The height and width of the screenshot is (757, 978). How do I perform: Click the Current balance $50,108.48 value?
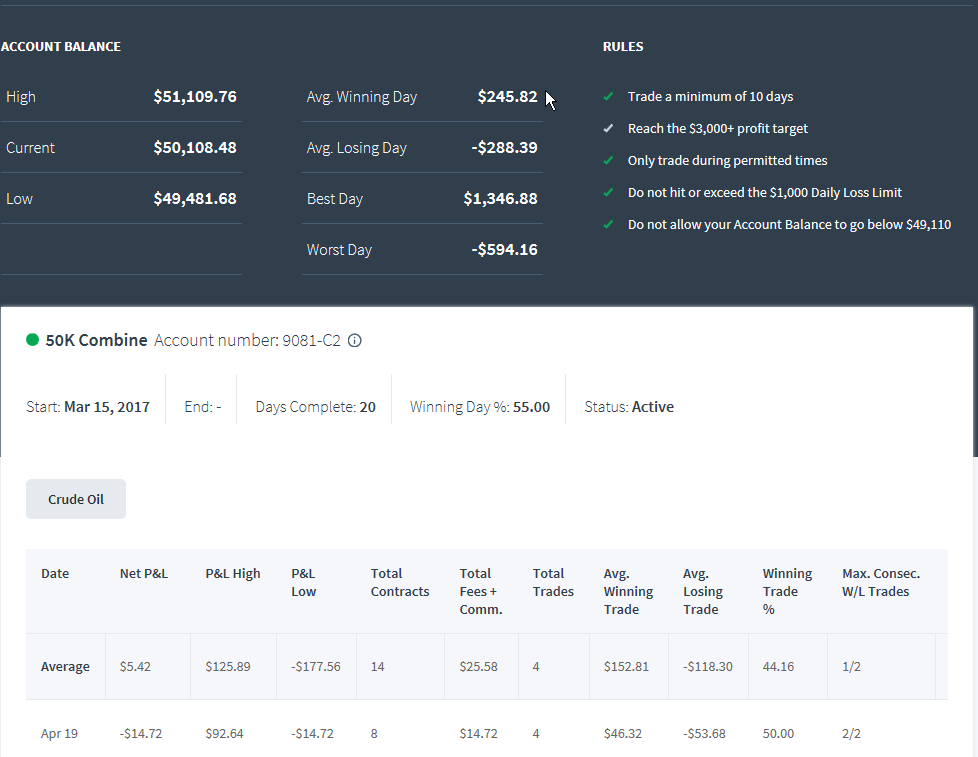pyautogui.click(x=195, y=147)
